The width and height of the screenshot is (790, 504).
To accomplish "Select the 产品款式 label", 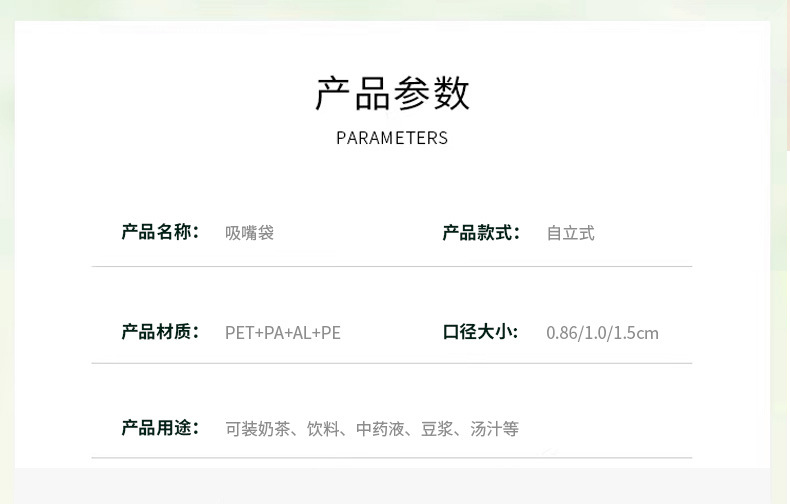I will [x=481, y=232].
